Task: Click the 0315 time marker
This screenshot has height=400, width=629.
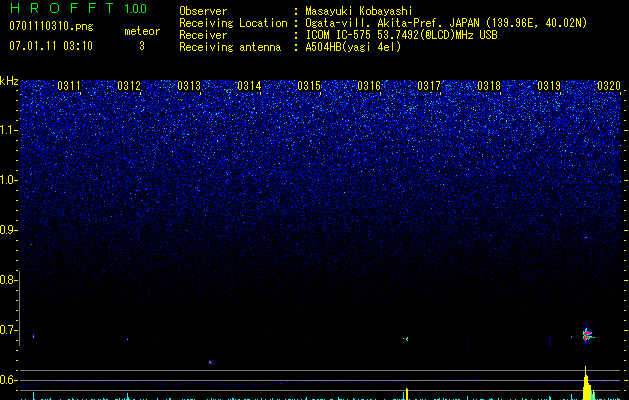Action: (x=309, y=86)
